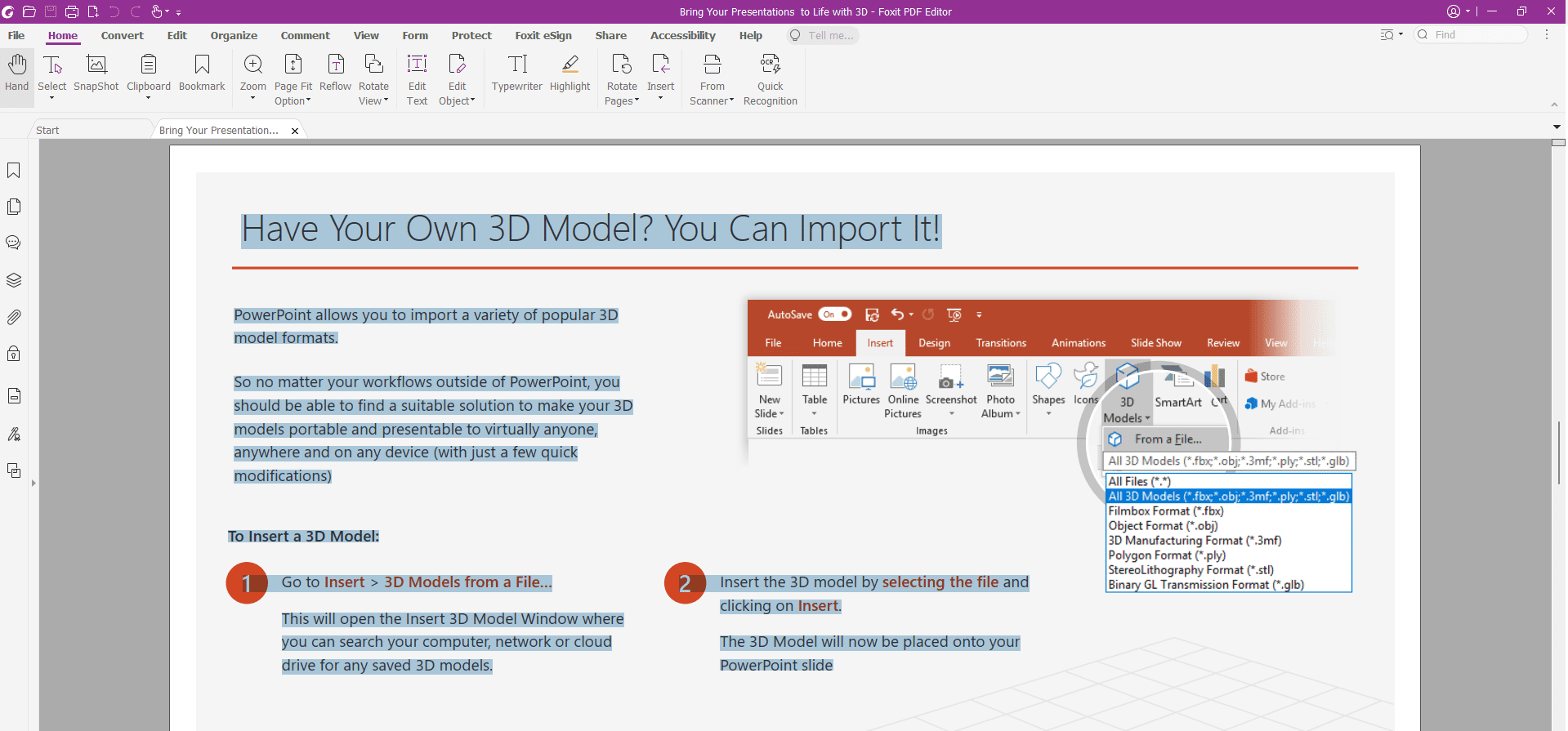Click the Tell me search box

(x=823, y=35)
